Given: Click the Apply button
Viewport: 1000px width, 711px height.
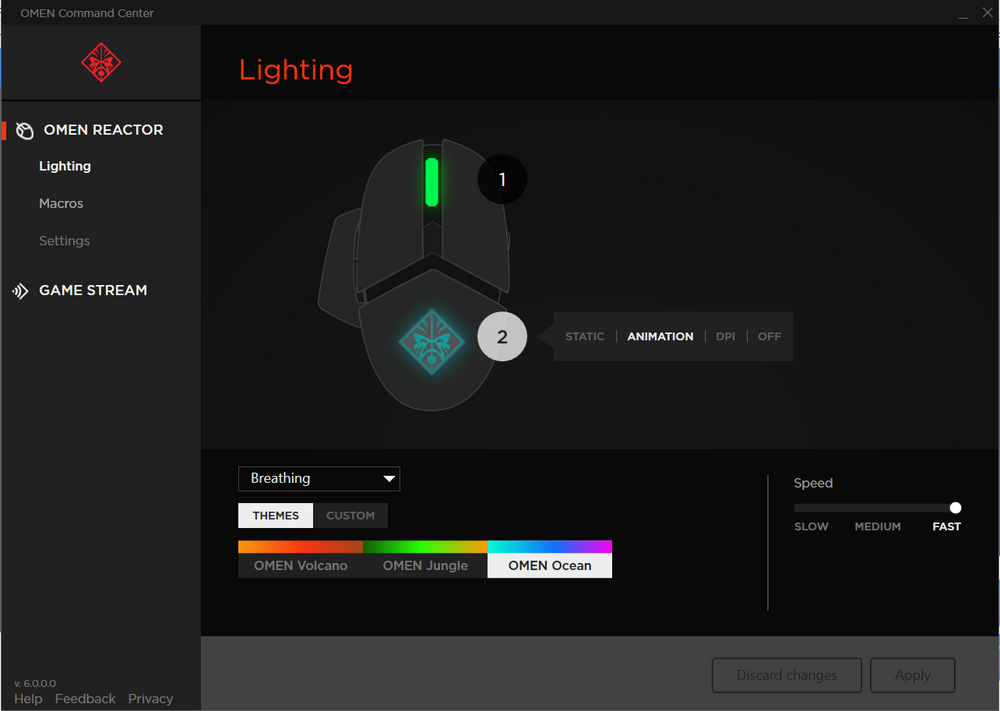Looking at the screenshot, I should (913, 675).
